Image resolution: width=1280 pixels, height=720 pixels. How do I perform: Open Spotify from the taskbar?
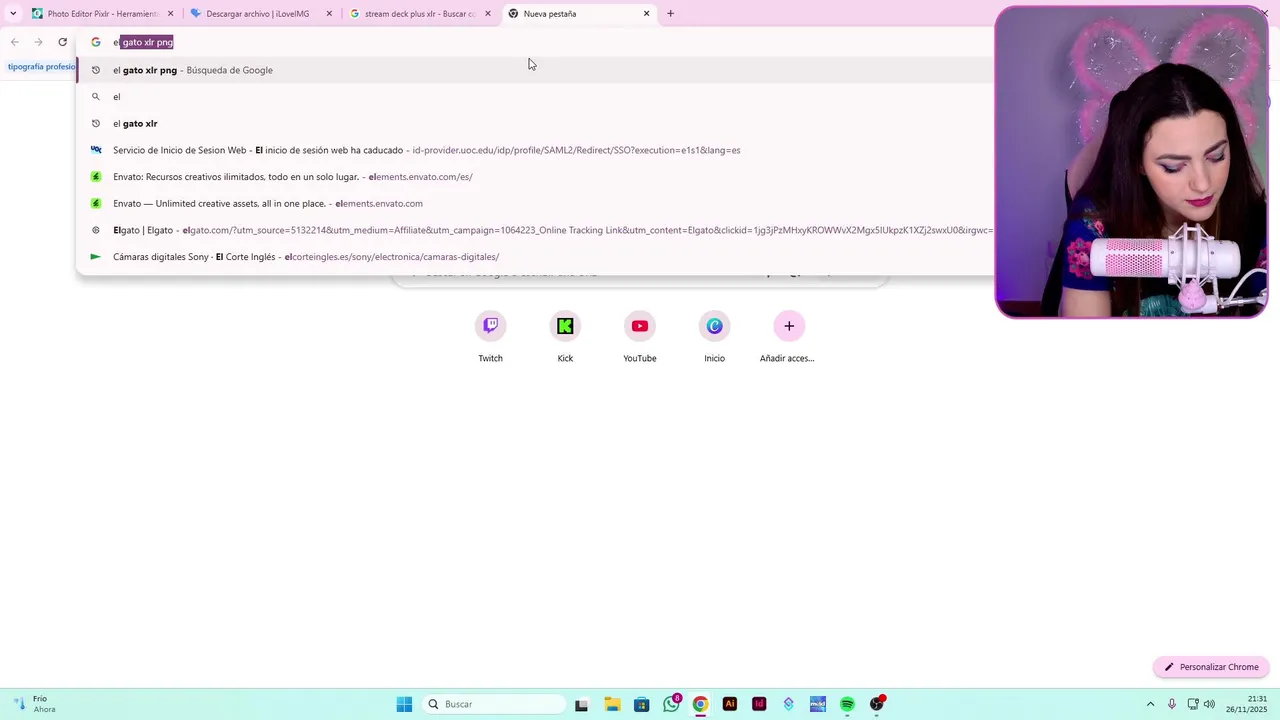pyautogui.click(x=847, y=704)
